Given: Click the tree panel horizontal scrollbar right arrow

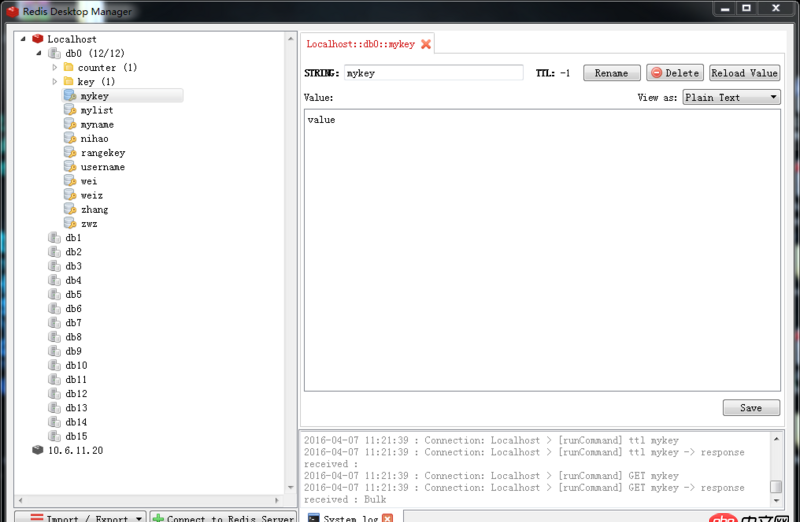Looking at the screenshot, I should [277, 500].
